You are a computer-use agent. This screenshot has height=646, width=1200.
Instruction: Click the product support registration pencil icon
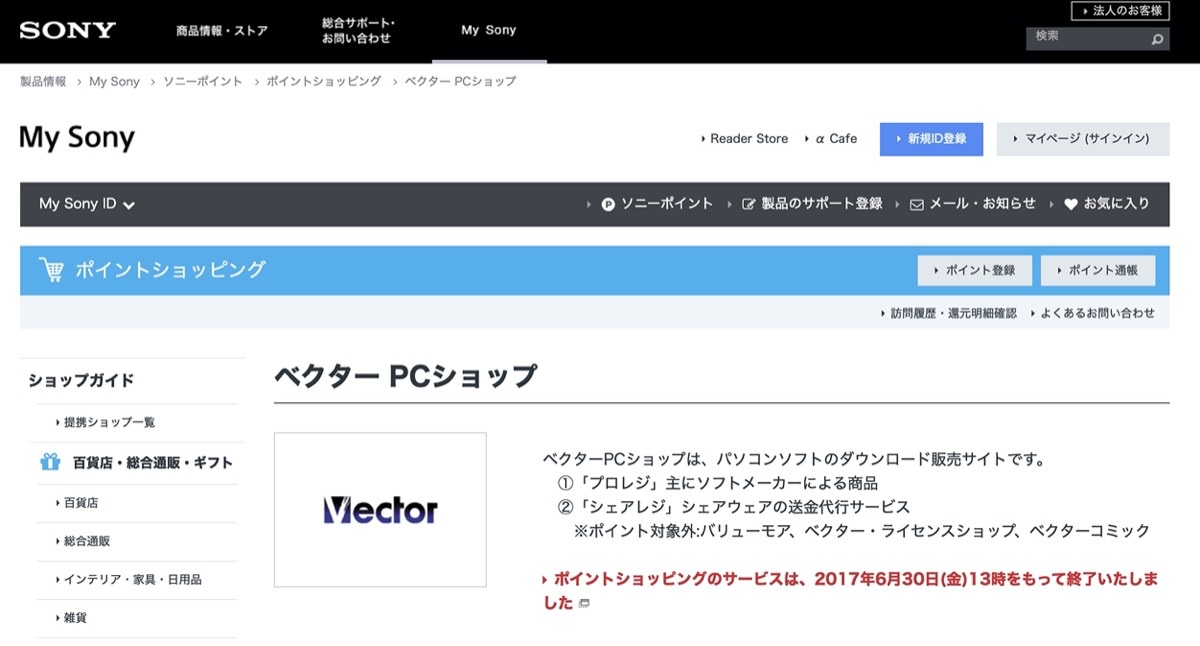[749, 204]
